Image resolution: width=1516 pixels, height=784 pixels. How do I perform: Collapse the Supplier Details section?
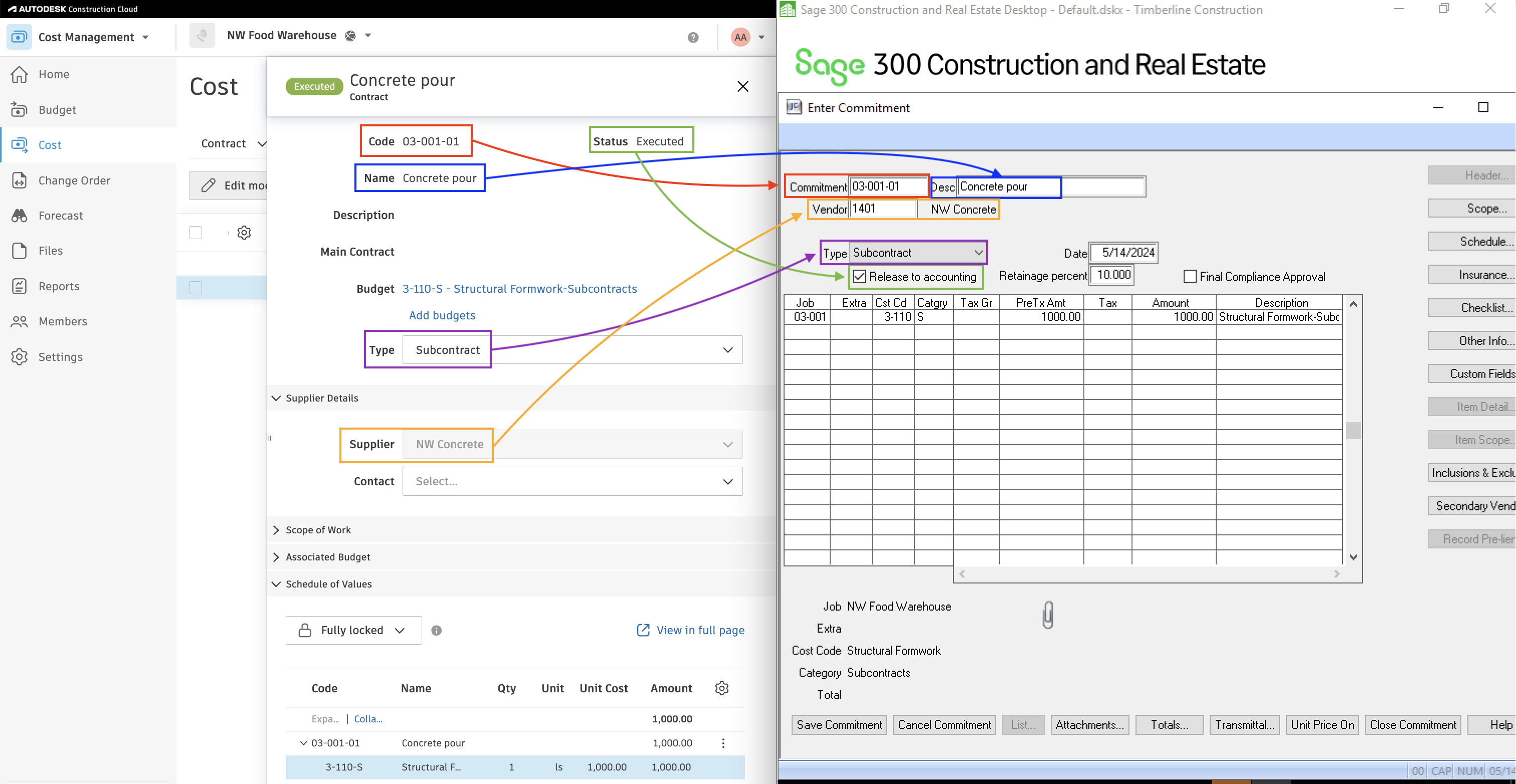[275, 399]
